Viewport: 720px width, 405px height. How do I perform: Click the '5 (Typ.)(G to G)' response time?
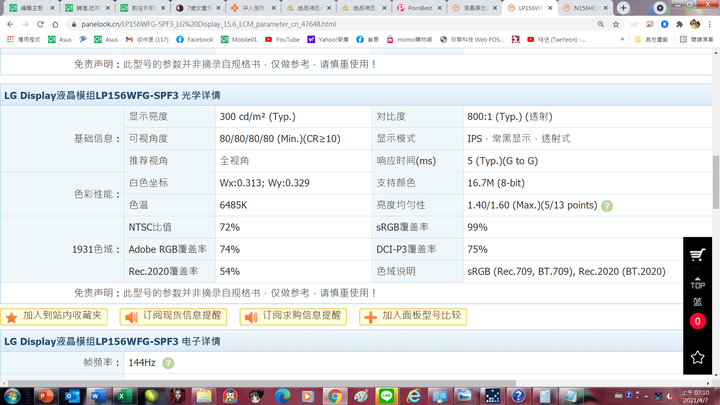(502, 161)
